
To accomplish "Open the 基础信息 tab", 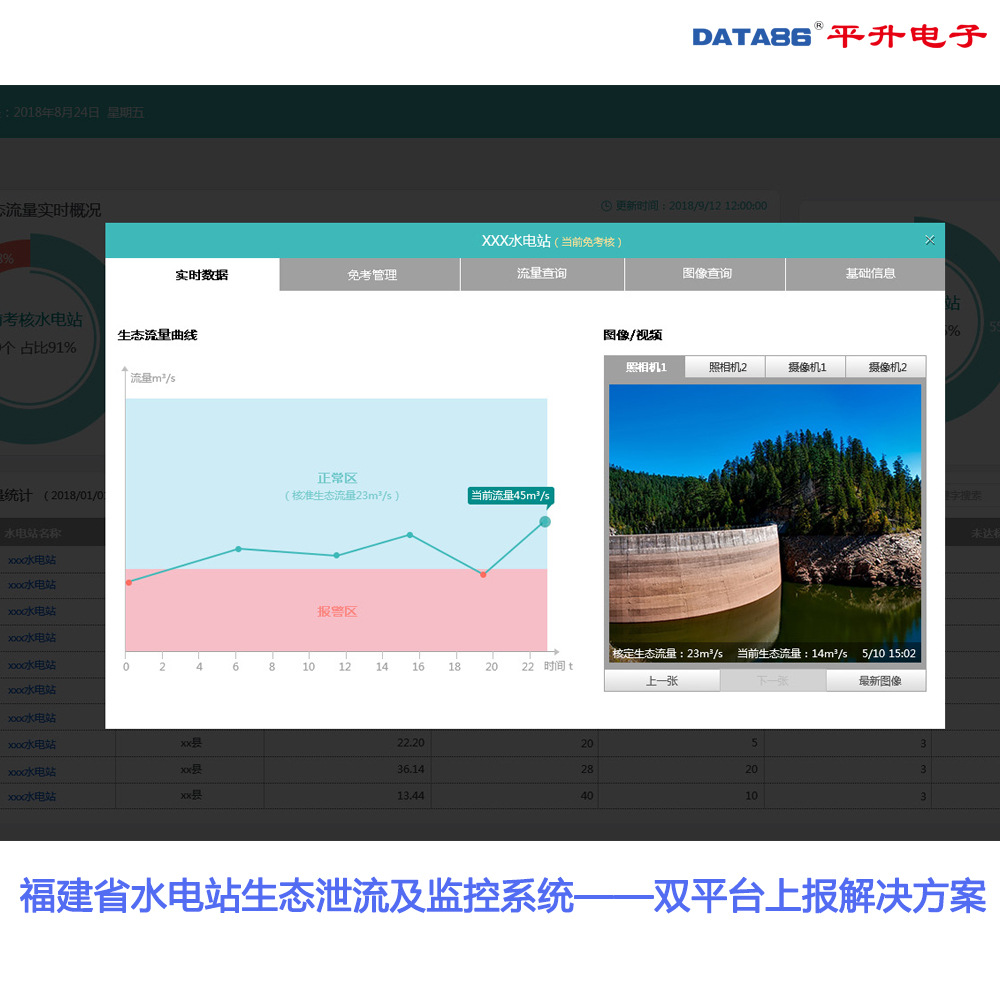I will click(865, 274).
